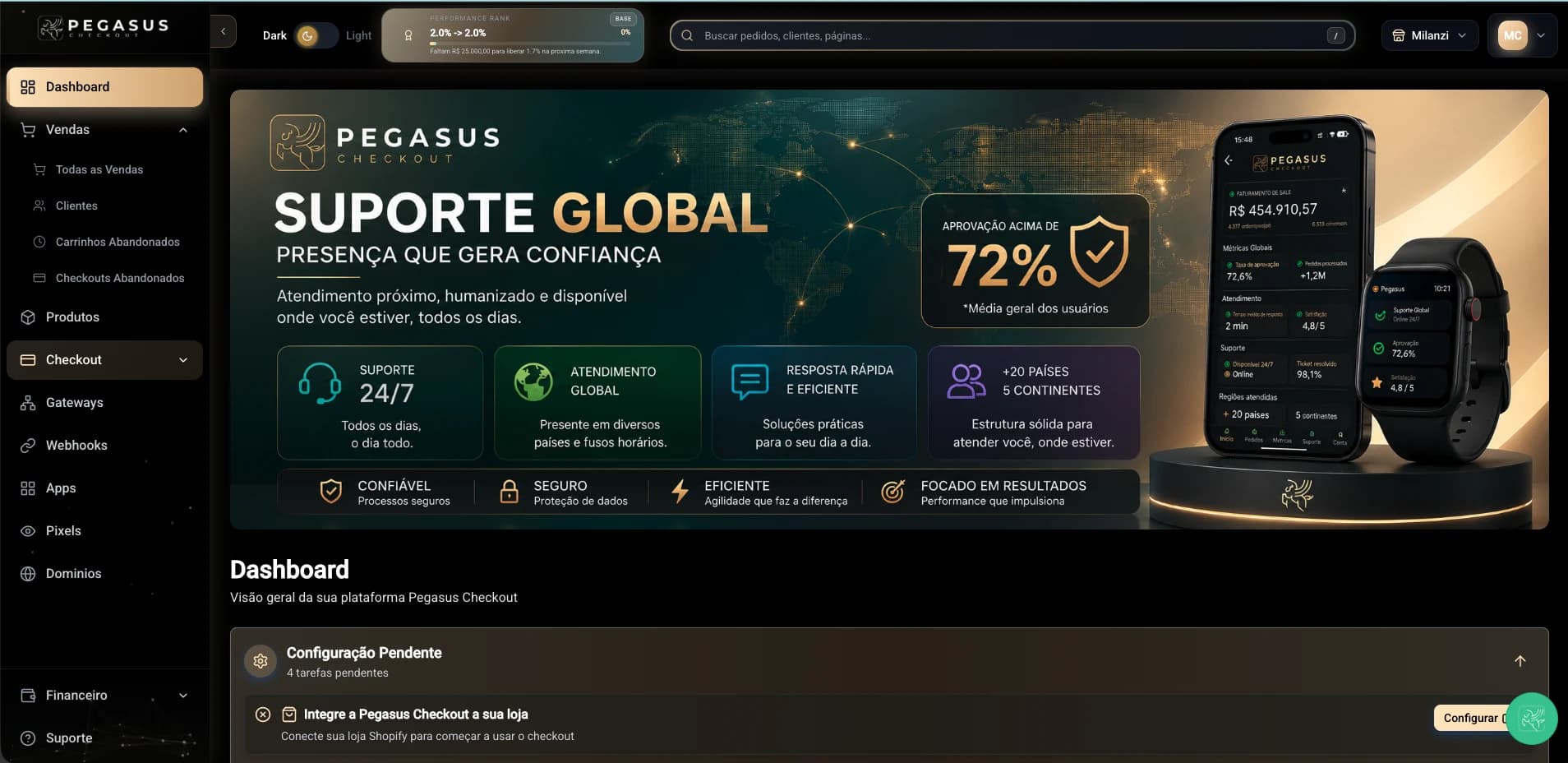The image size is (1568, 763).
Task: Select the Dark theme label
Action: (274, 35)
